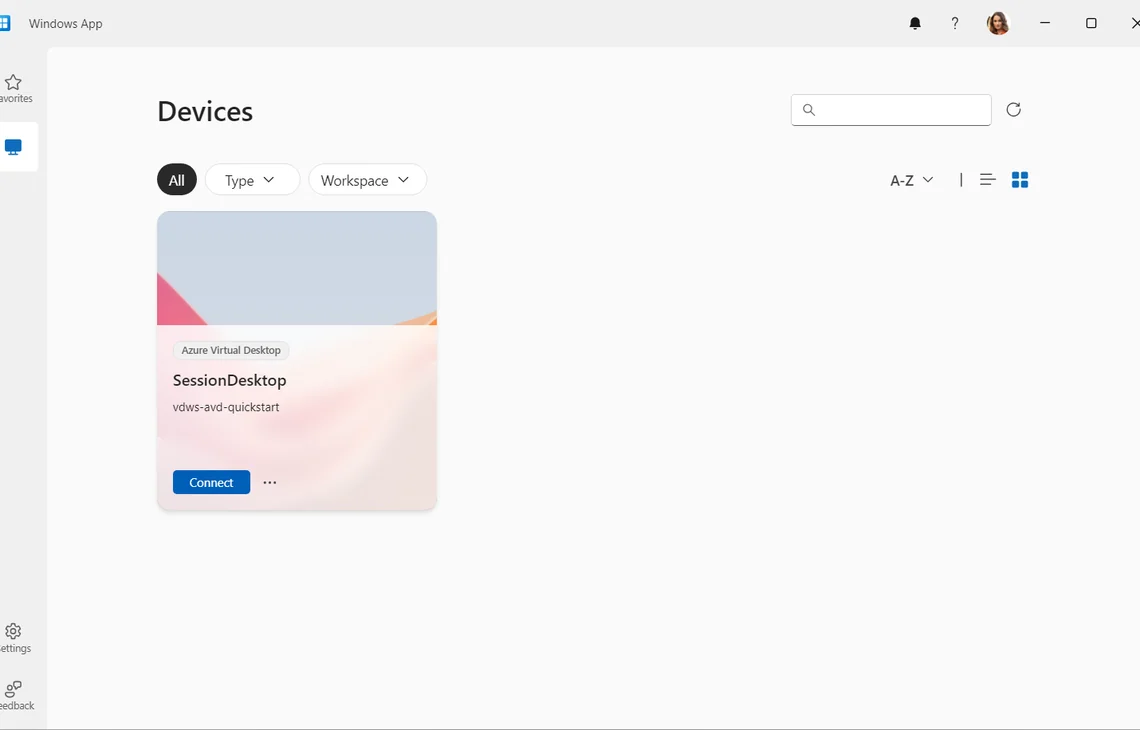Open the A-Z sort dropdown
This screenshot has height=730, width=1140.
click(x=912, y=180)
